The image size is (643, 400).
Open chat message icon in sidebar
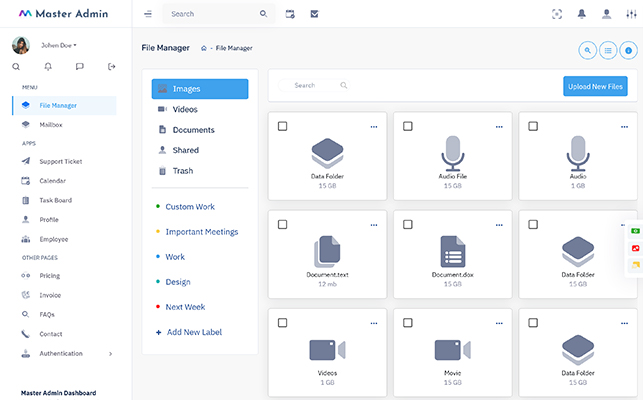[x=79, y=67]
